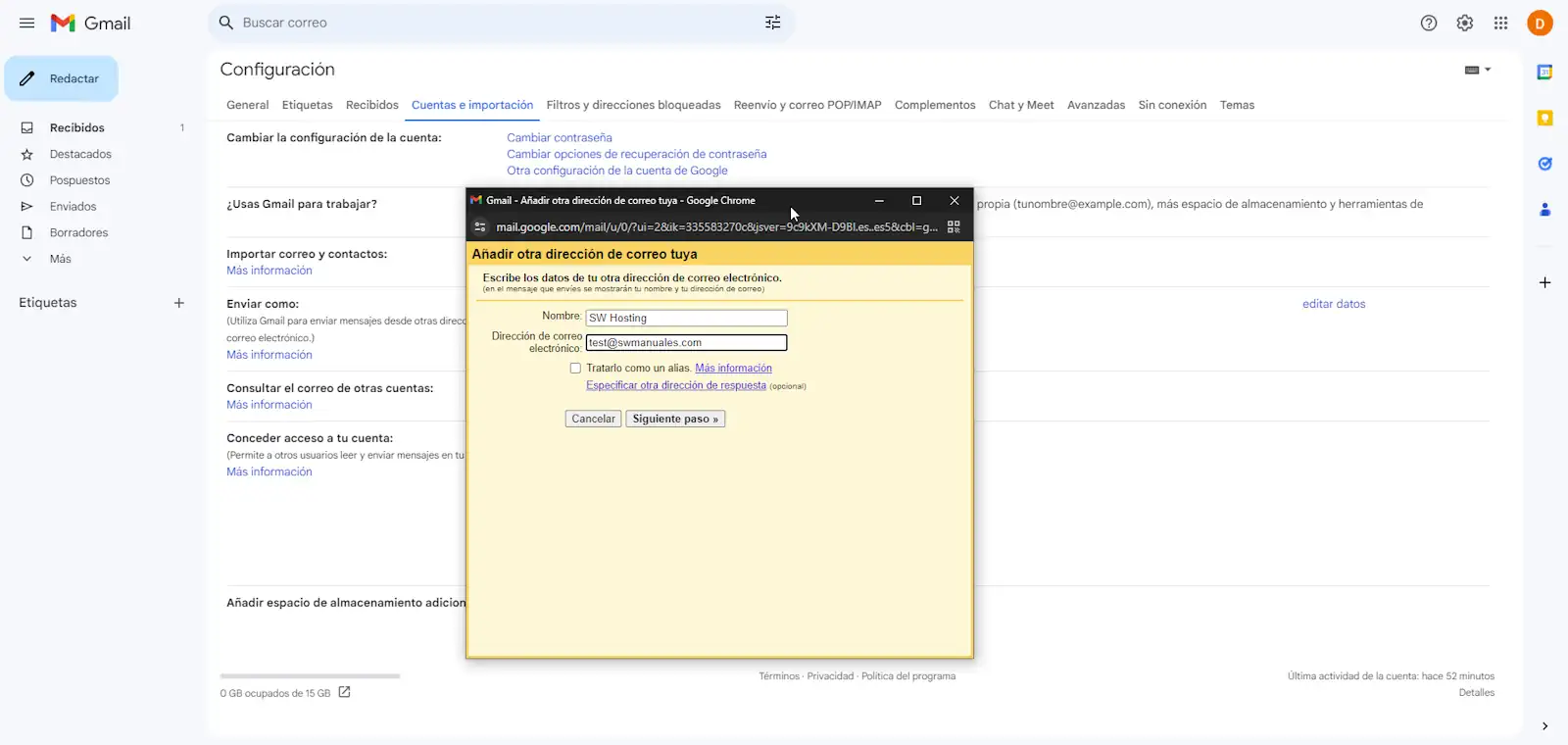
Task: Click Más información under Enviar como
Action: [x=269, y=355]
